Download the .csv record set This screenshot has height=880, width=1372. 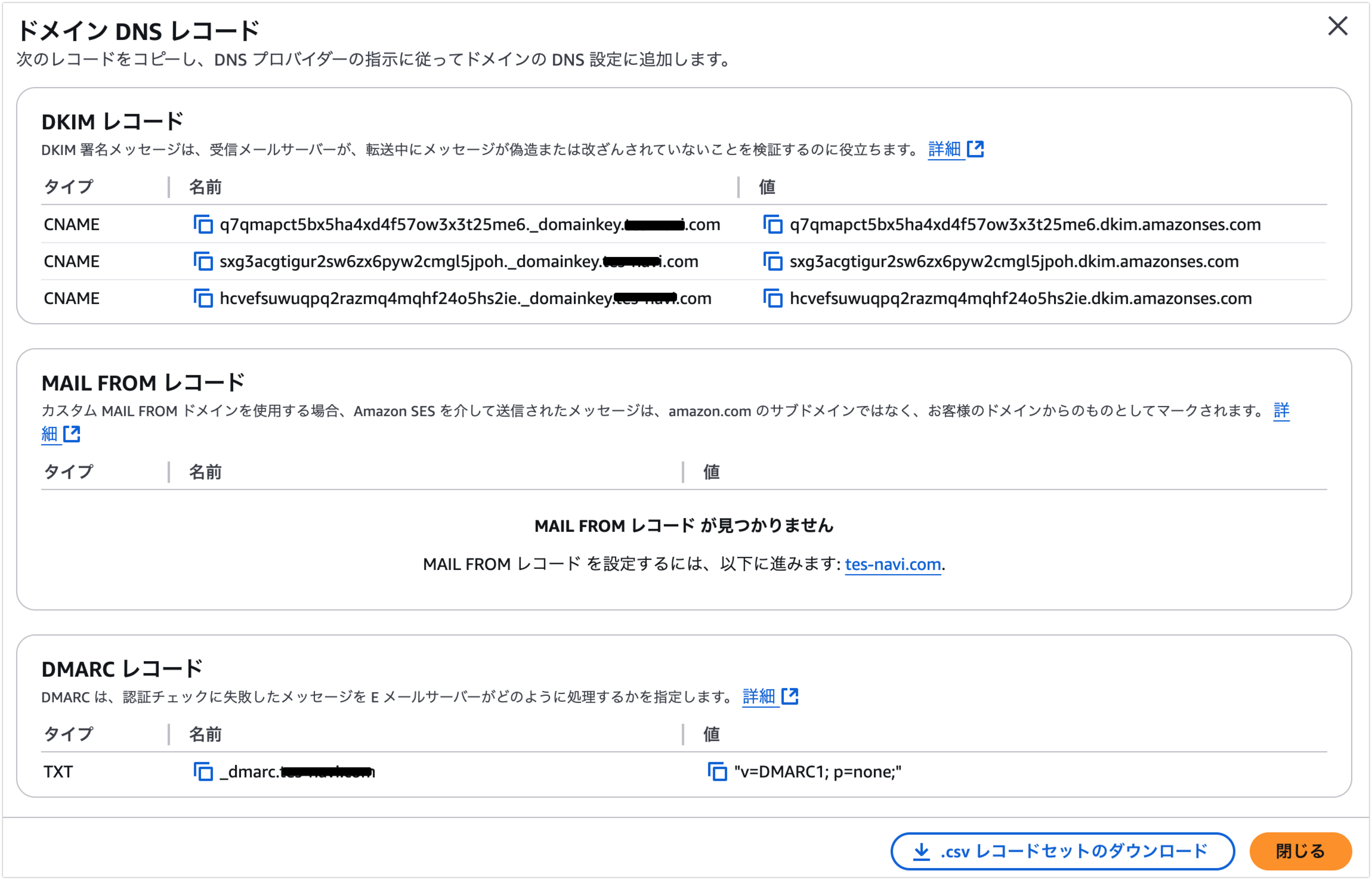[x=1062, y=851]
